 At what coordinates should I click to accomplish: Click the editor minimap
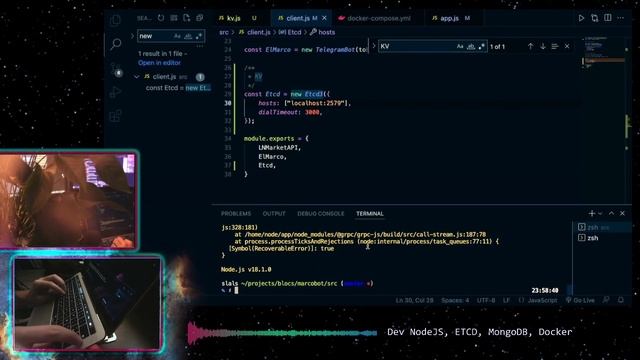pos(603,53)
